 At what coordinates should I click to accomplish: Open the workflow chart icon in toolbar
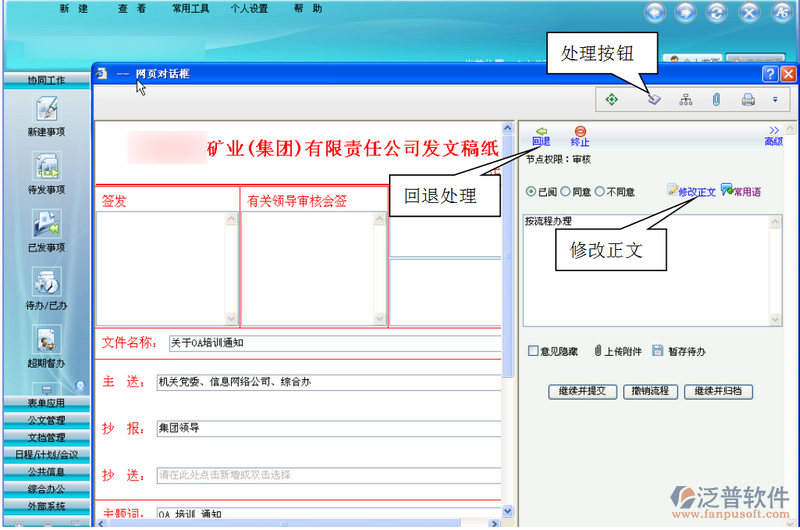tap(685, 99)
